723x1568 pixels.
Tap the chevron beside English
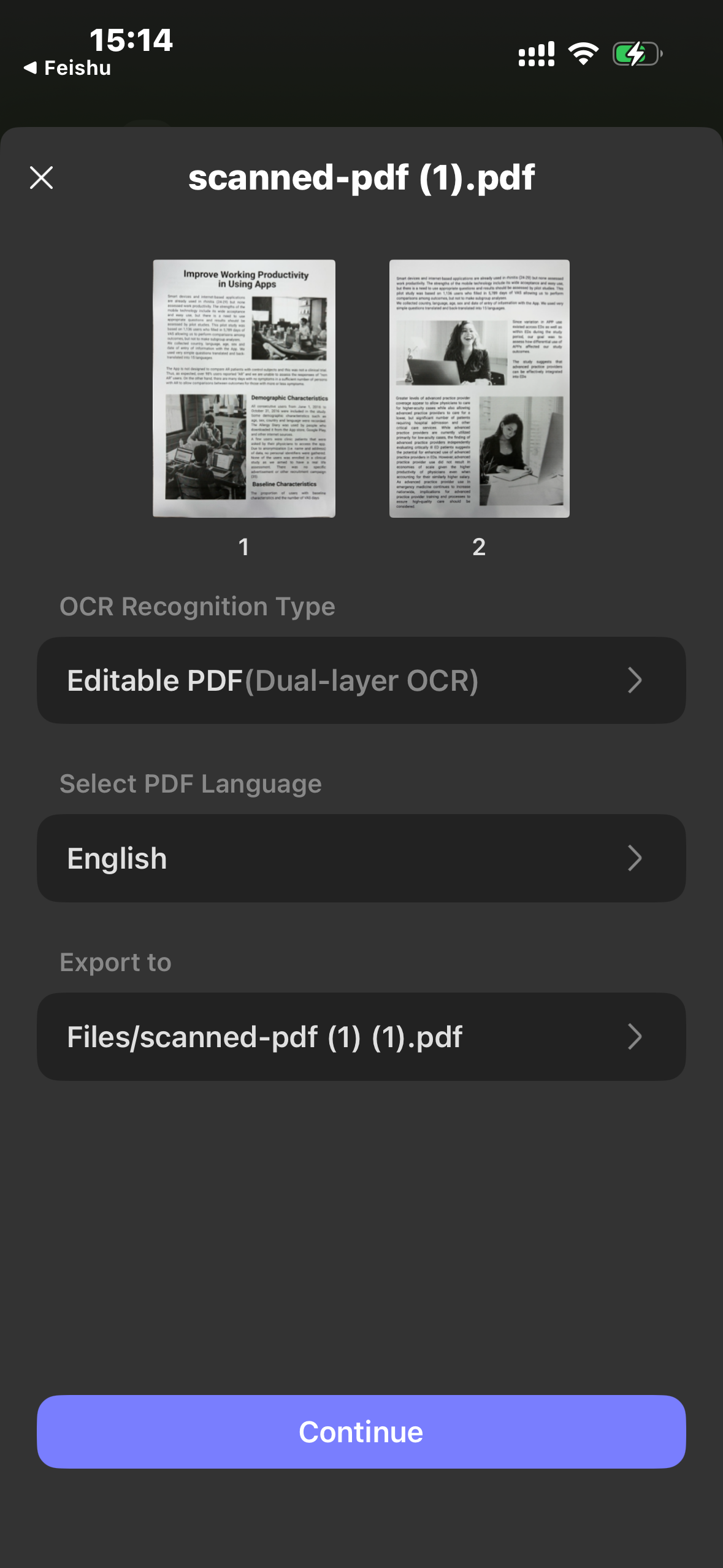pyautogui.click(x=635, y=858)
